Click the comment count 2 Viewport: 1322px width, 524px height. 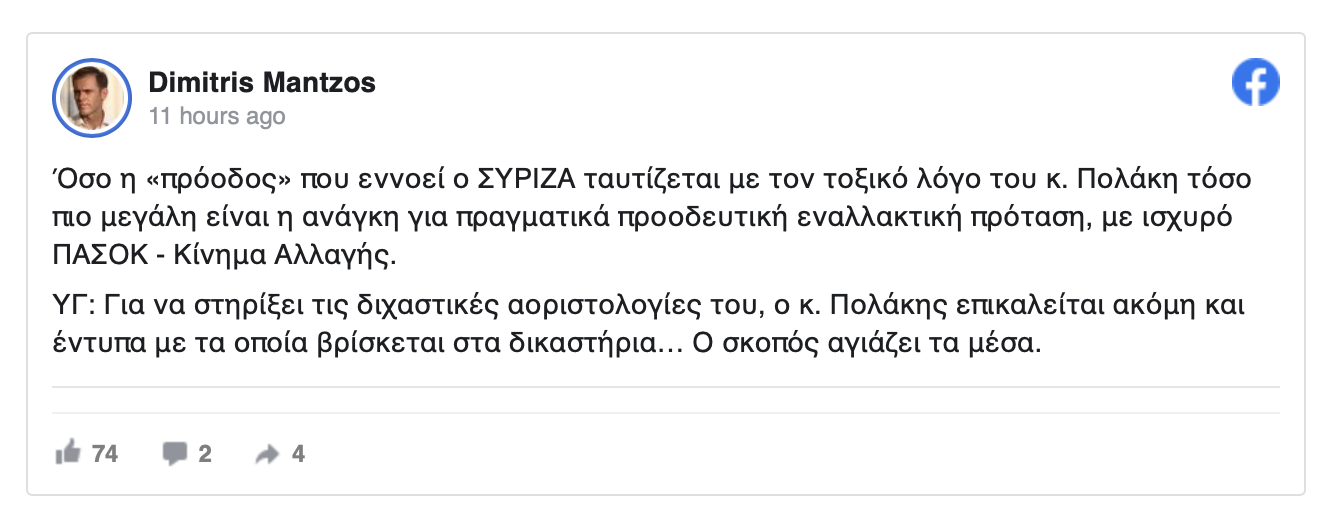pos(205,454)
